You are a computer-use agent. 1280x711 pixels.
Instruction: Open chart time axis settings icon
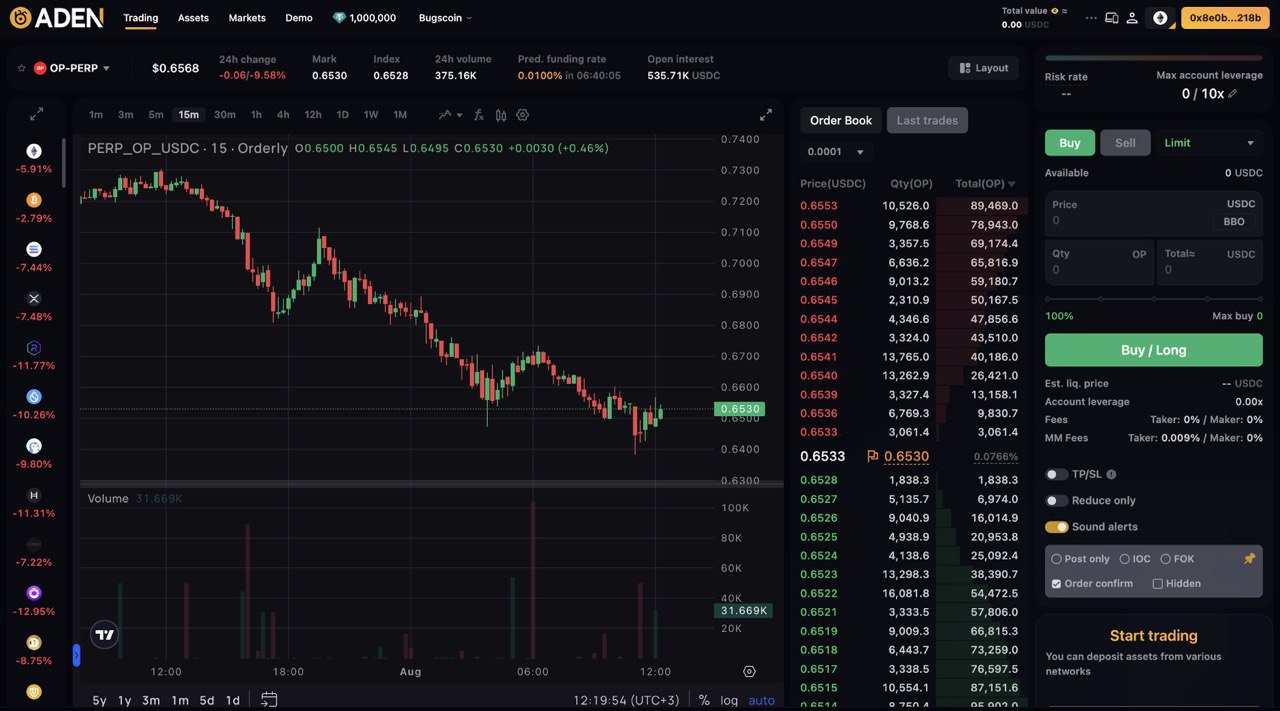coord(749,672)
